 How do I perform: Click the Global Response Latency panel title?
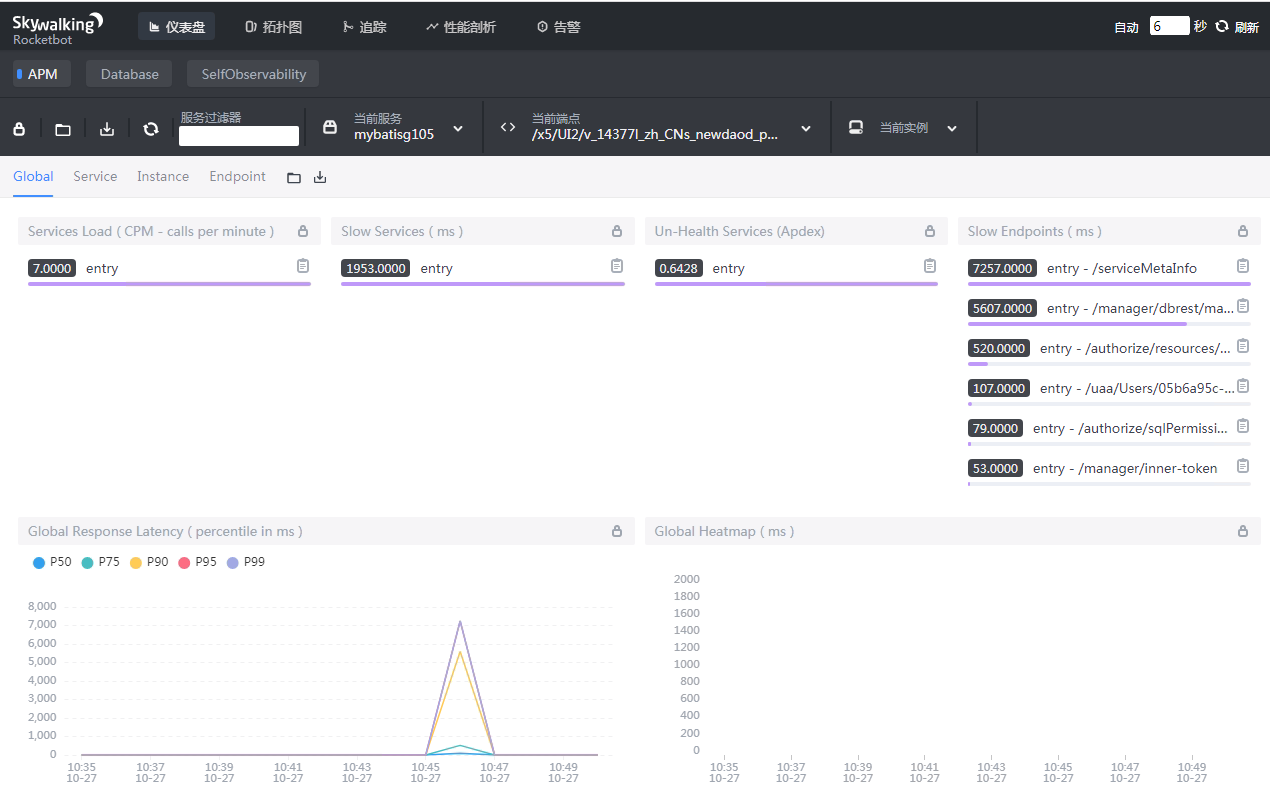(x=165, y=531)
